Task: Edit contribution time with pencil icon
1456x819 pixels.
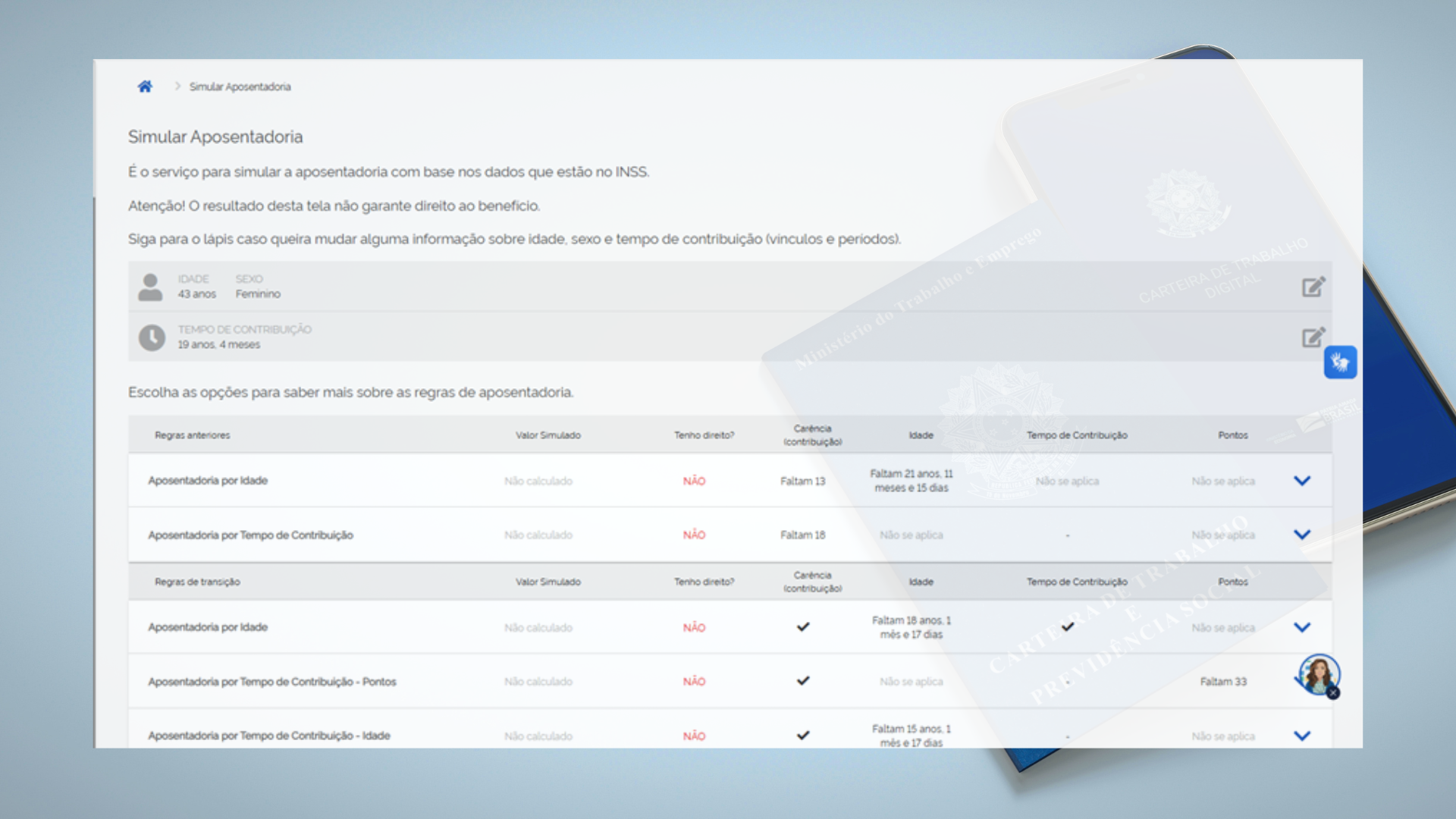Action: coord(1313,337)
